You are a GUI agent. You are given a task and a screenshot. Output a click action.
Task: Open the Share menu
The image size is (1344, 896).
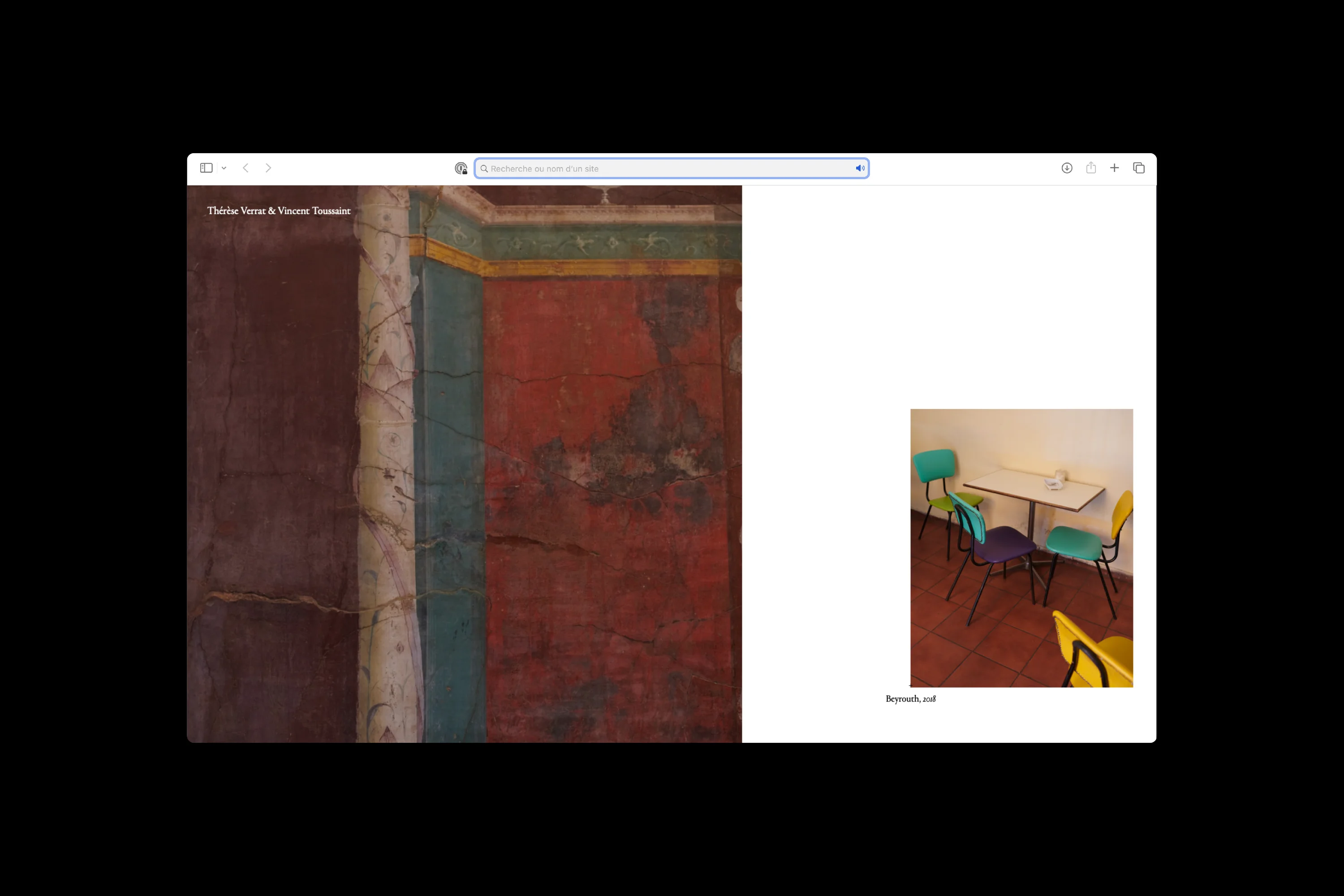1091,168
